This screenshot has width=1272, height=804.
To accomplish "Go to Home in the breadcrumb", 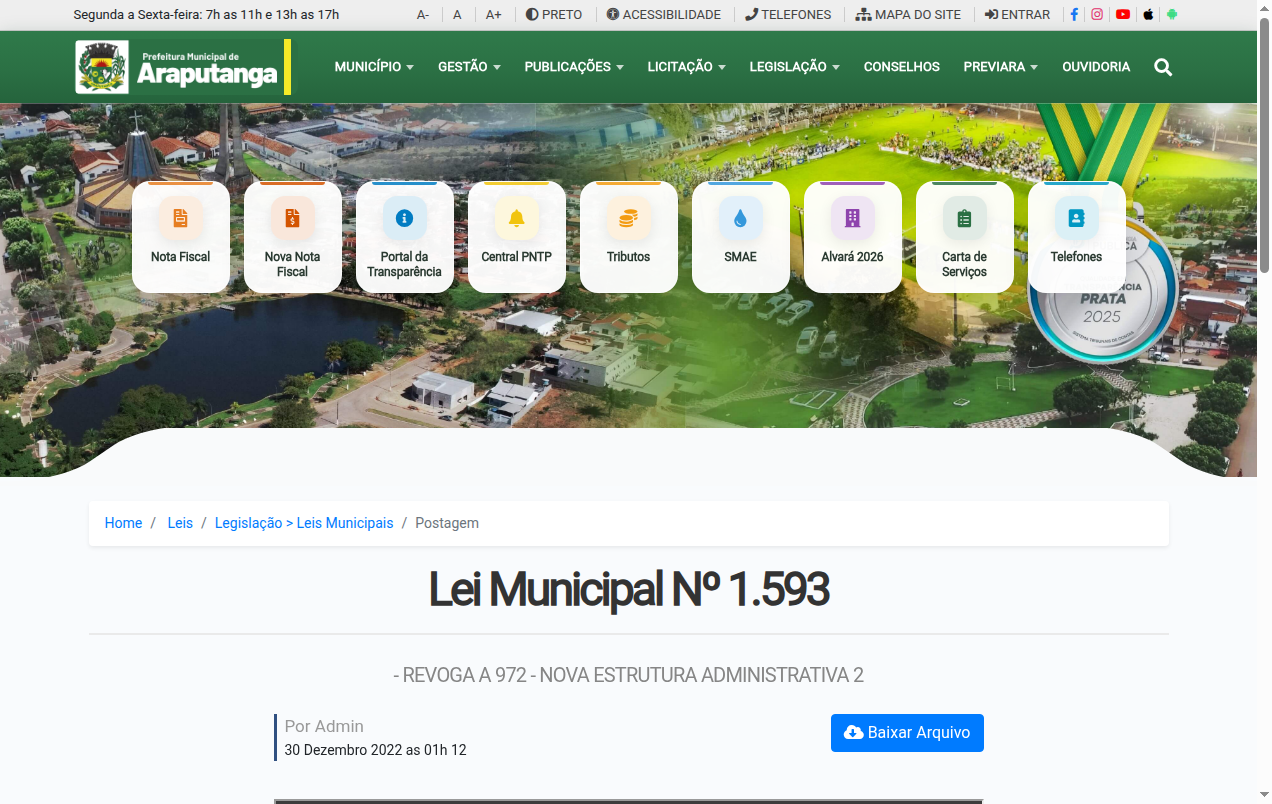I will click(x=123, y=523).
